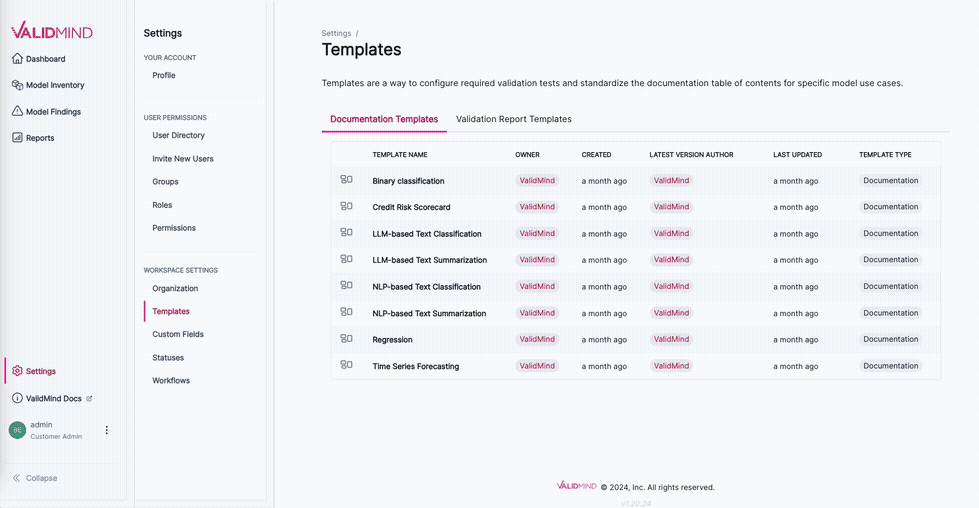The width and height of the screenshot is (979, 508).
Task: Click ValidMind Docs external link icon
Action: (x=89, y=398)
